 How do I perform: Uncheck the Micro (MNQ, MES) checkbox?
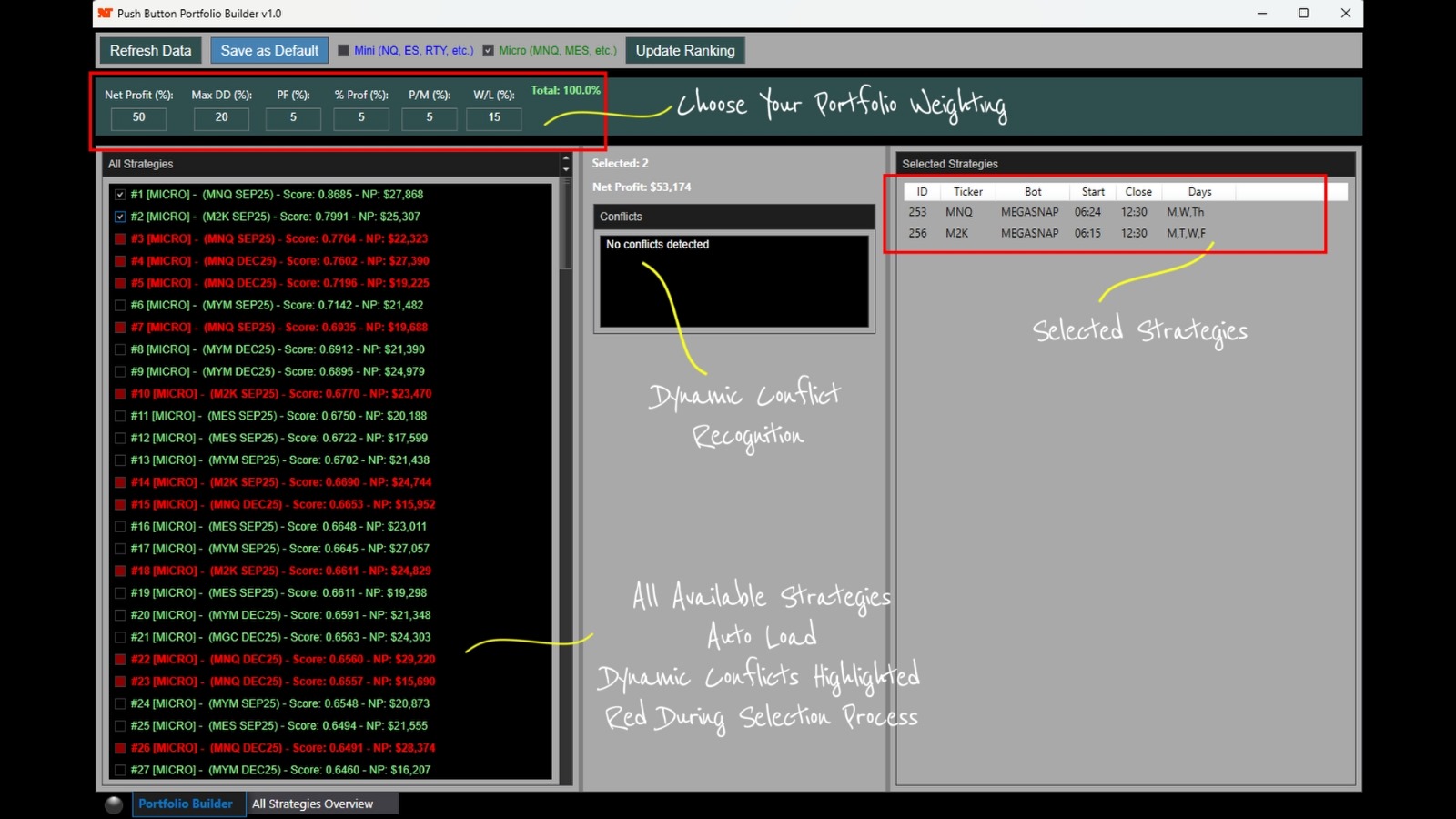[x=489, y=51]
